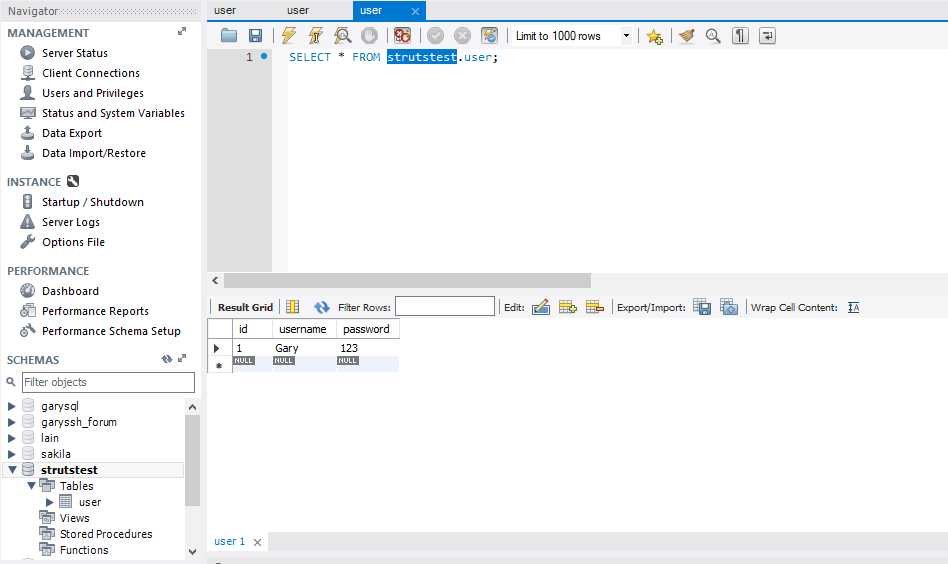The image size is (948, 564).
Task: Open Users and Privileges
Action: [93, 93]
